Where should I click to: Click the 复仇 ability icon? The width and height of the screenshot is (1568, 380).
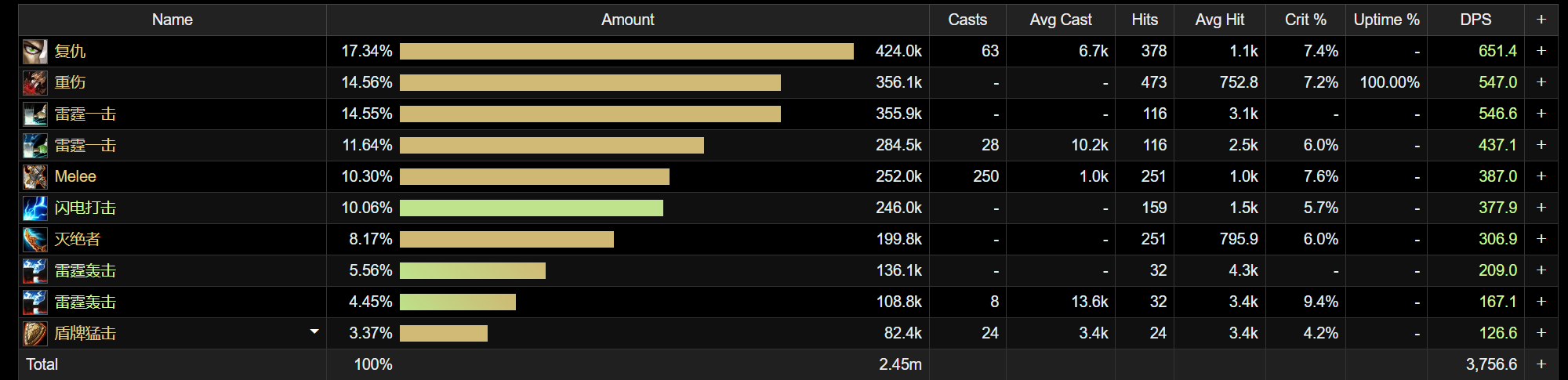pyautogui.click(x=34, y=52)
